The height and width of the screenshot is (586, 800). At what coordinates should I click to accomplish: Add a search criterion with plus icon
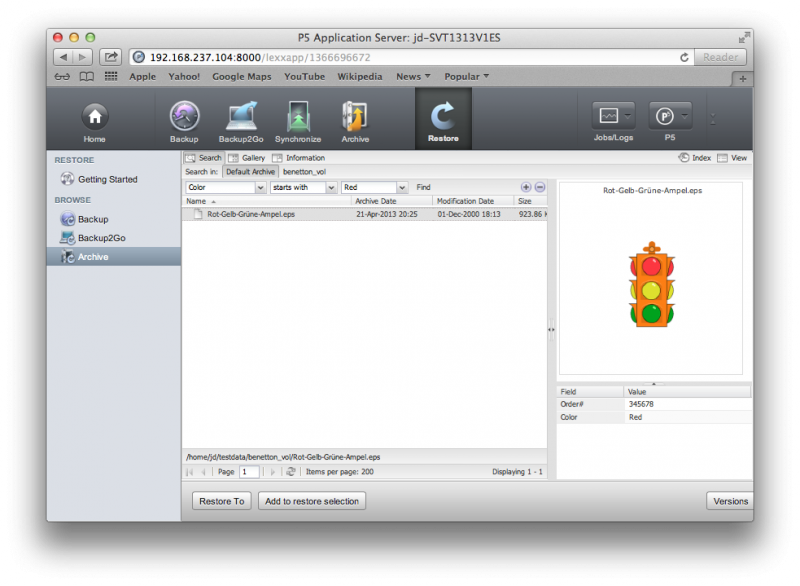click(526, 187)
